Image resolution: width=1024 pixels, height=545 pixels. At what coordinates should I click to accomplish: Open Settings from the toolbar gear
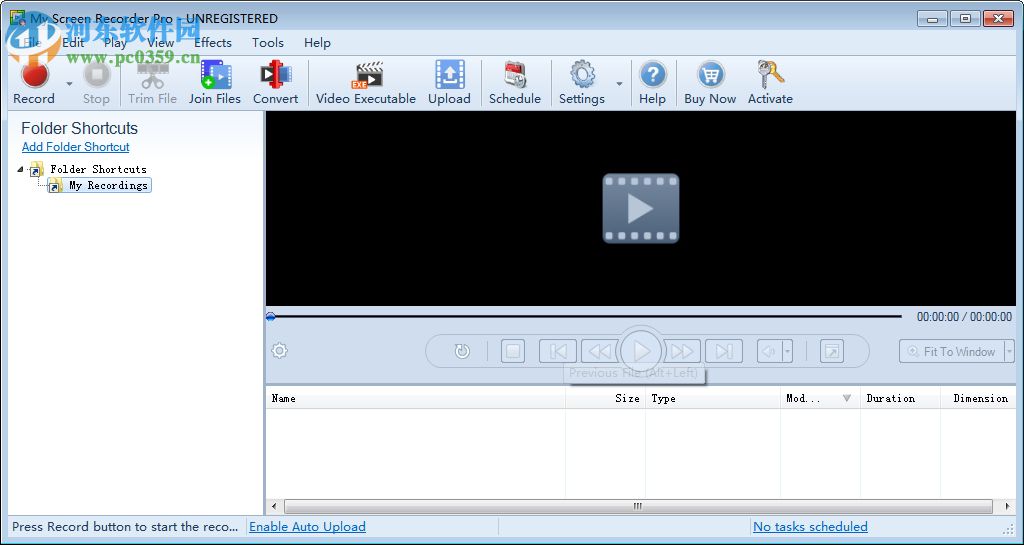[x=582, y=83]
